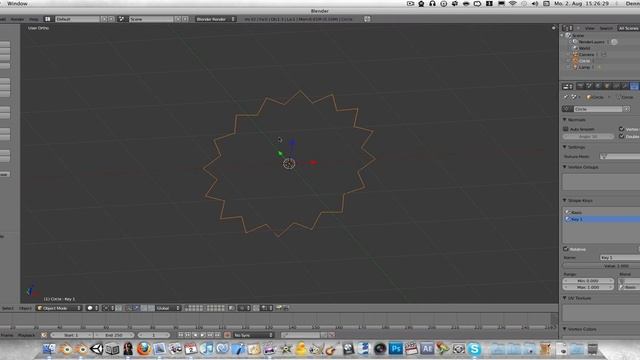The image size is (640, 360).
Task: Toggle the Auto Smooth checkbox
Action: pyautogui.click(x=566, y=129)
